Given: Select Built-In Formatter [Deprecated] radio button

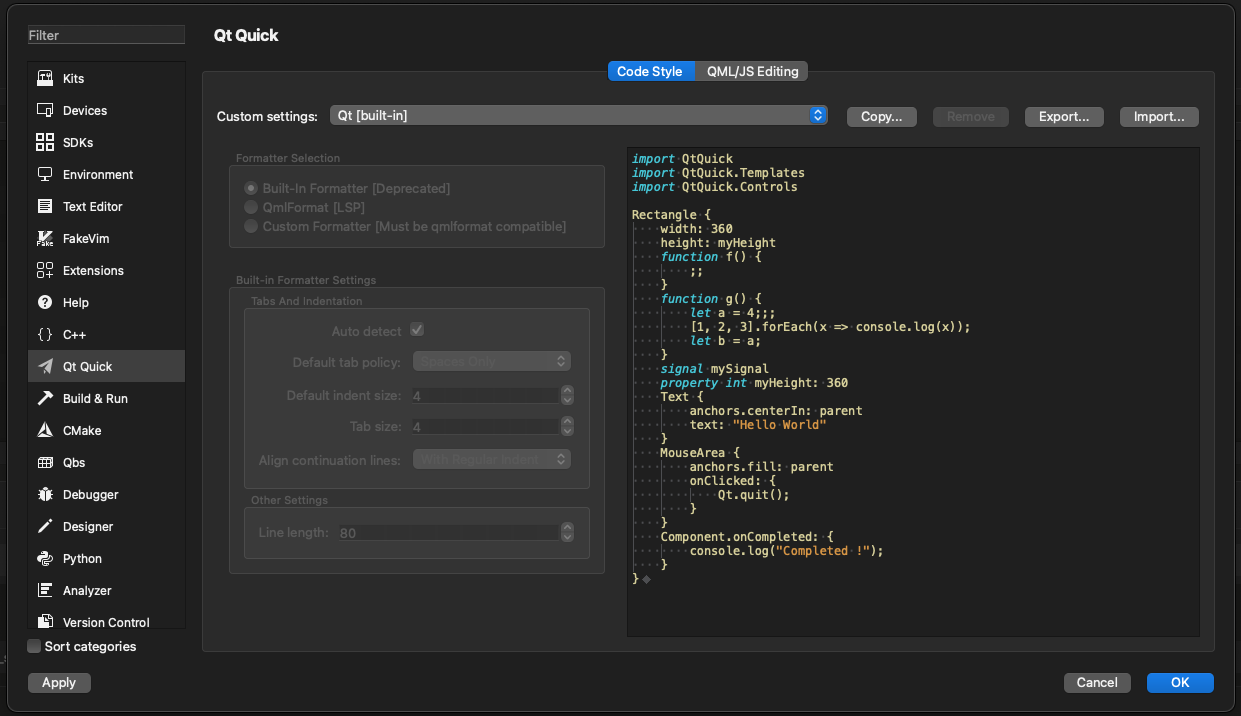Looking at the screenshot, I should point(252,188).
